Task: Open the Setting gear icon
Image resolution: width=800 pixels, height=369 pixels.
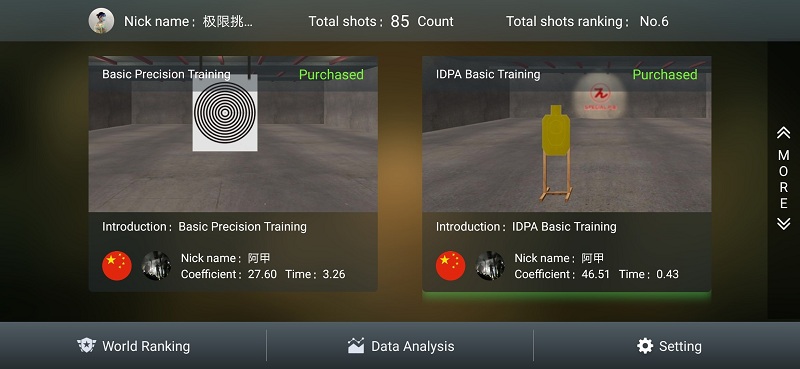Action: coord(645,346)
